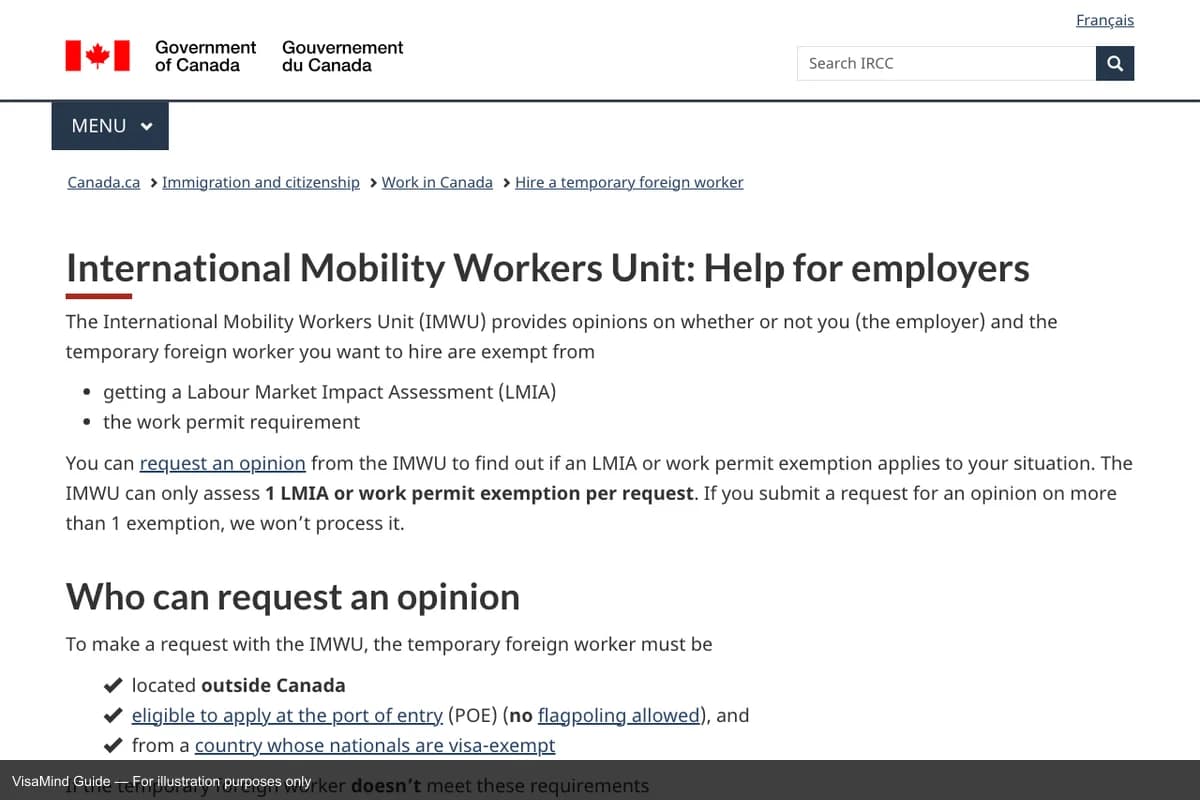Click chevron before "Hire a temporary foreign worker"
1200x800 pixels.
point(507,183)
